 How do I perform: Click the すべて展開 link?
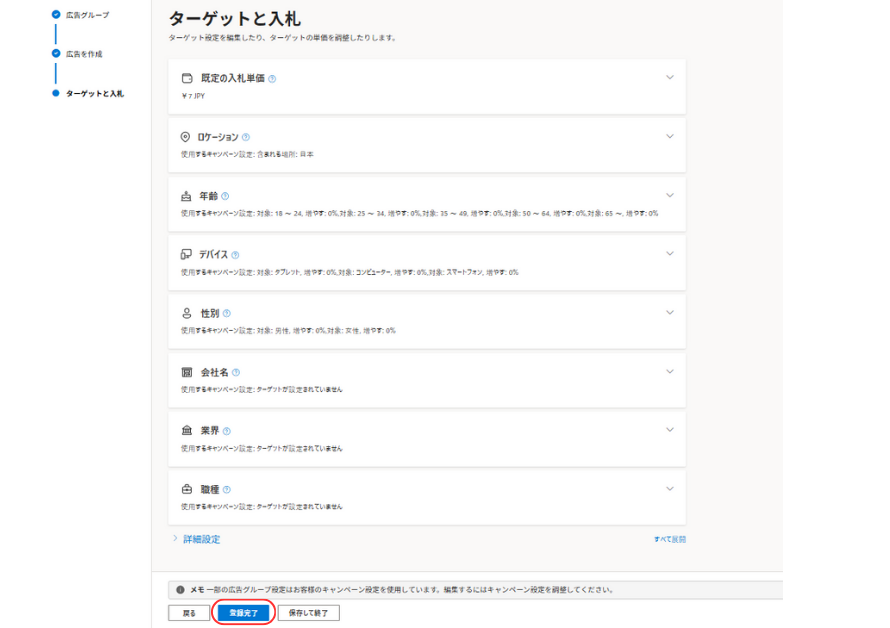coord(669,539)
